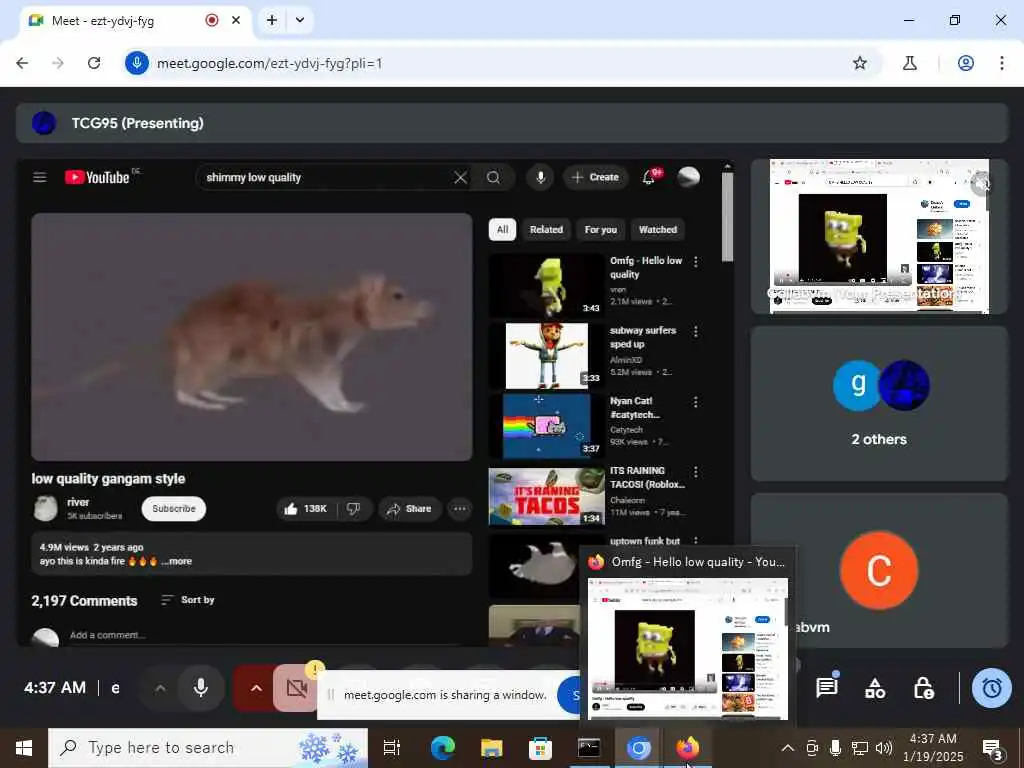Open the Meet activities icon
The height and width of the screenshot is (768, 1024).
pyautogui.click(x=875, y=688)
